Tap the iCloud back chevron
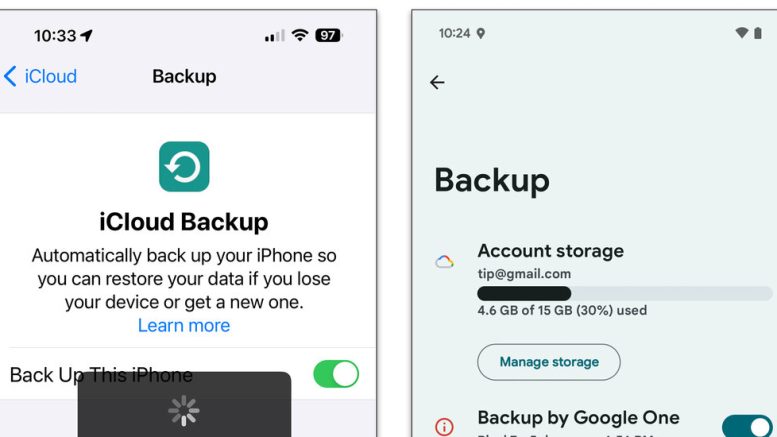Viewport: 777px width, 437px height. [x=10, y=76]
